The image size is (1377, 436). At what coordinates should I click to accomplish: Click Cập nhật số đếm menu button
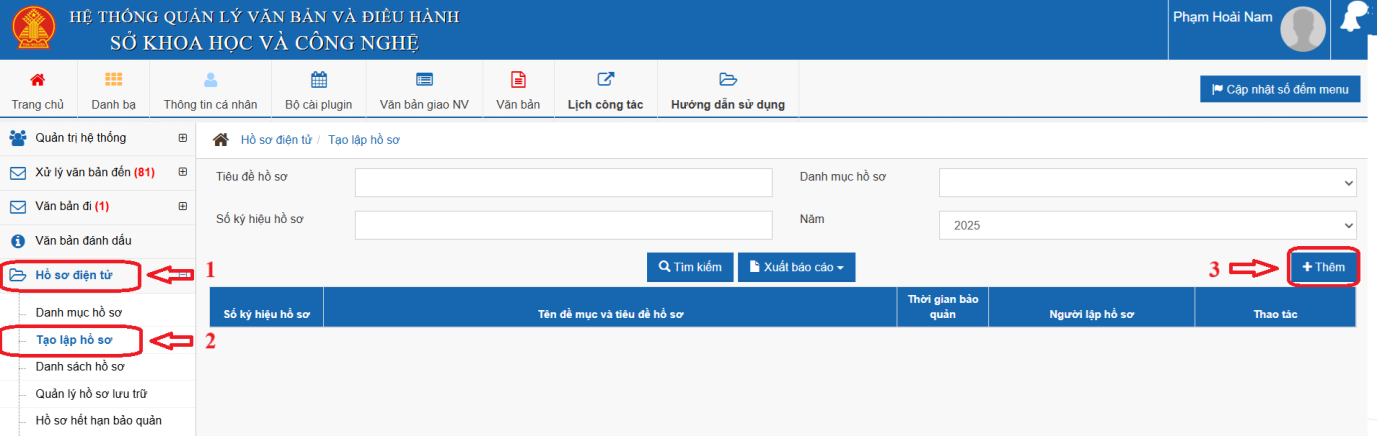[x=1280, y=89]
